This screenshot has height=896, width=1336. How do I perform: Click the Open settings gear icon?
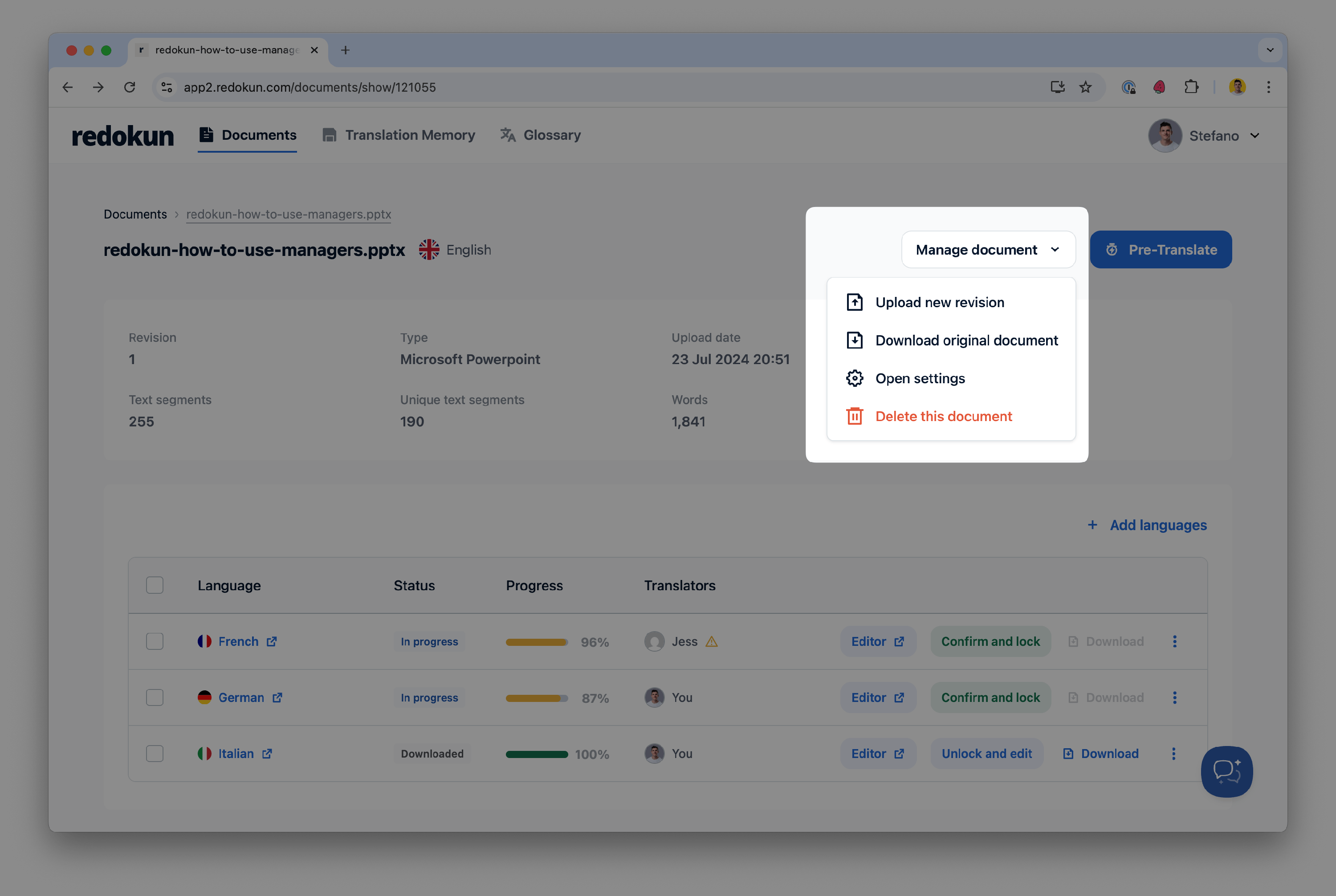[854, 378]
